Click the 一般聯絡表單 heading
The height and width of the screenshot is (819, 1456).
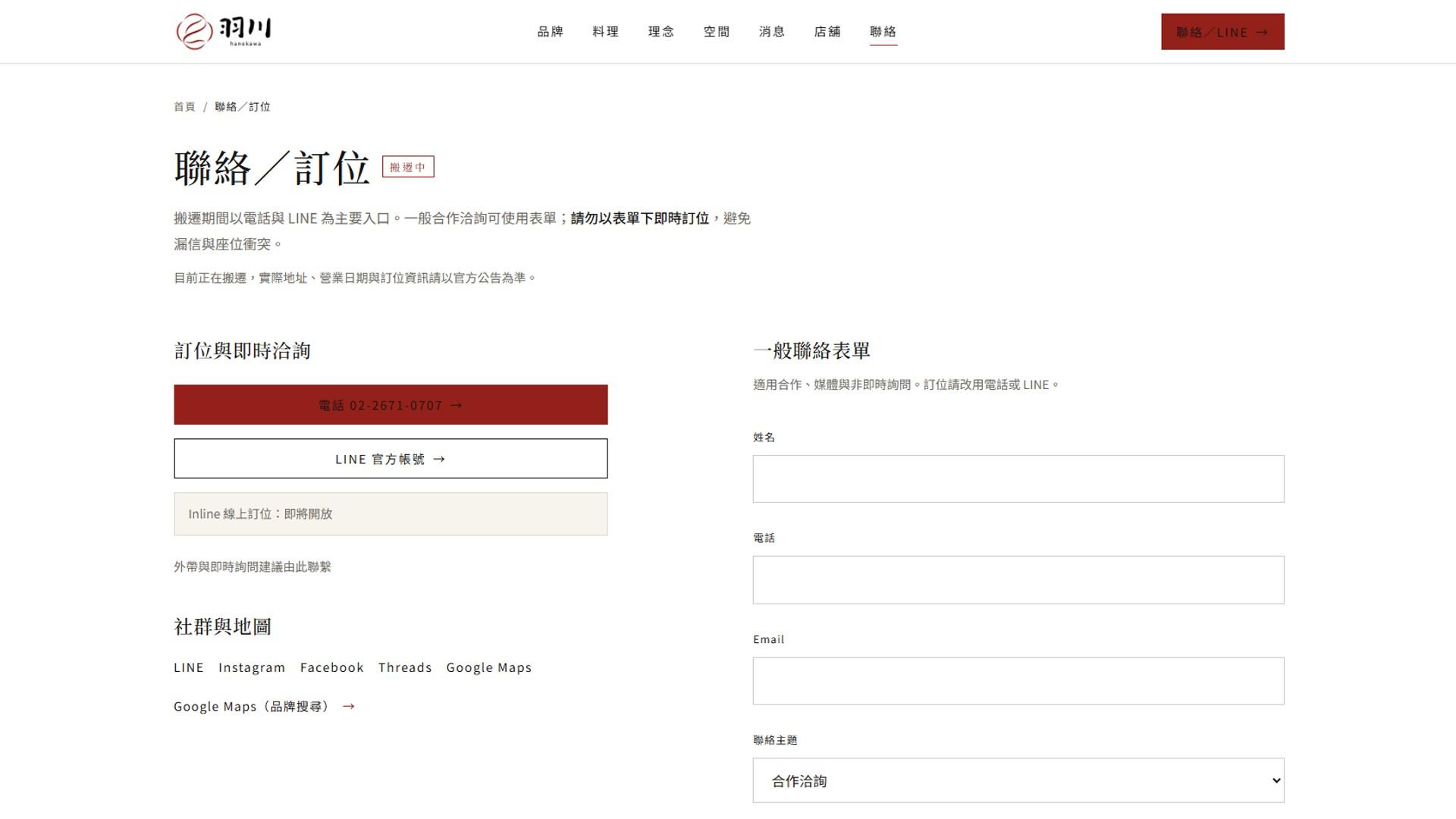pos(811,350)
